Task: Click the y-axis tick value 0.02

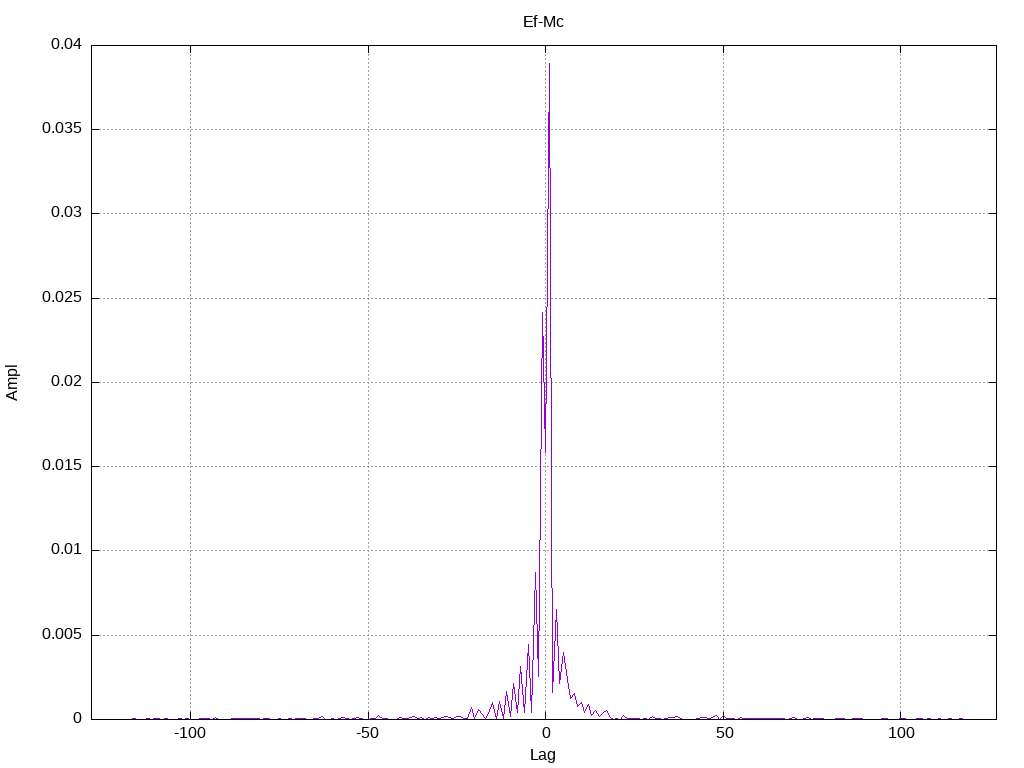Action: tap(67, 381)
